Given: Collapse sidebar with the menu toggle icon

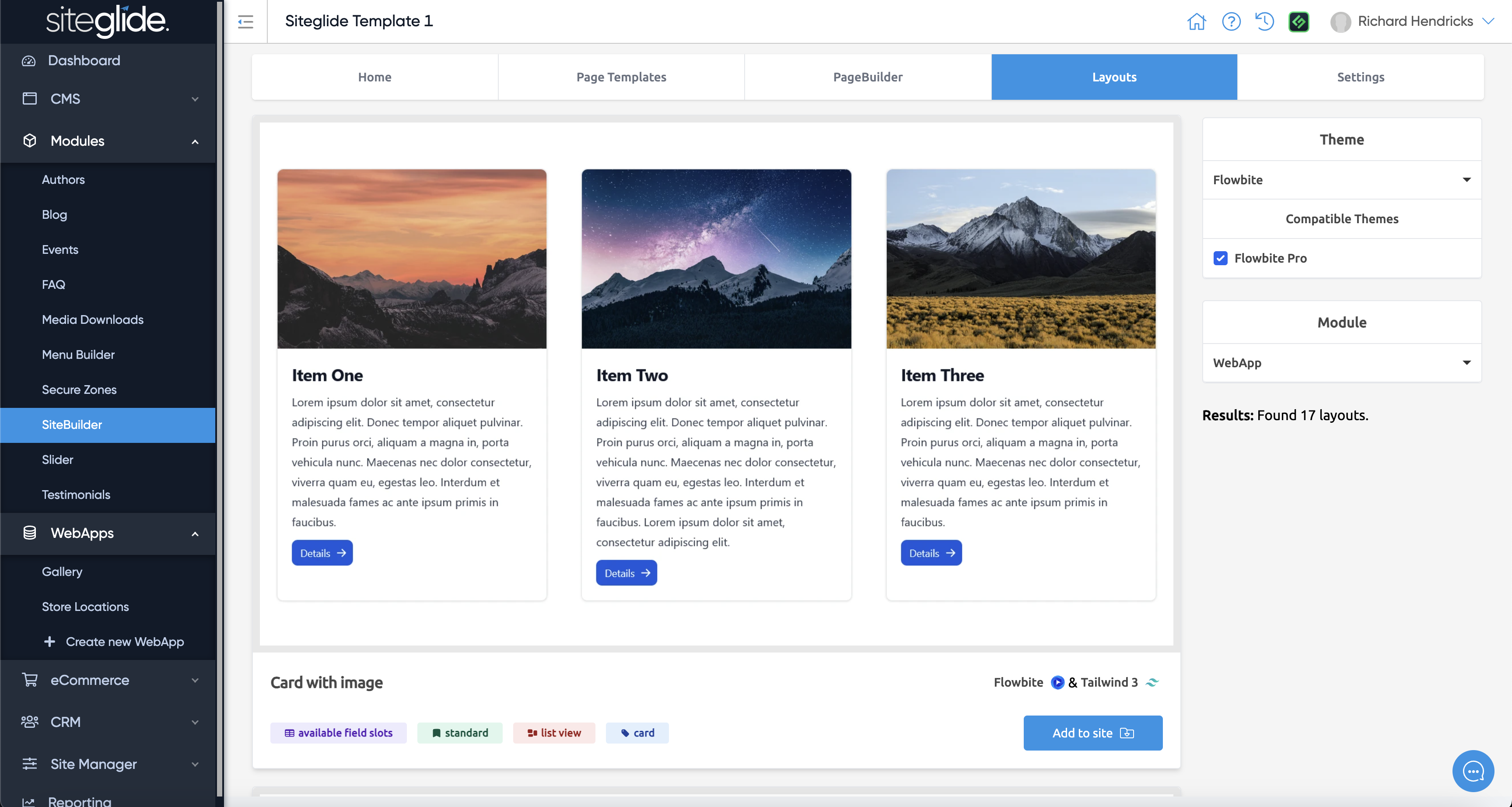Looking at the screenshot, I should tap(245, 22).
